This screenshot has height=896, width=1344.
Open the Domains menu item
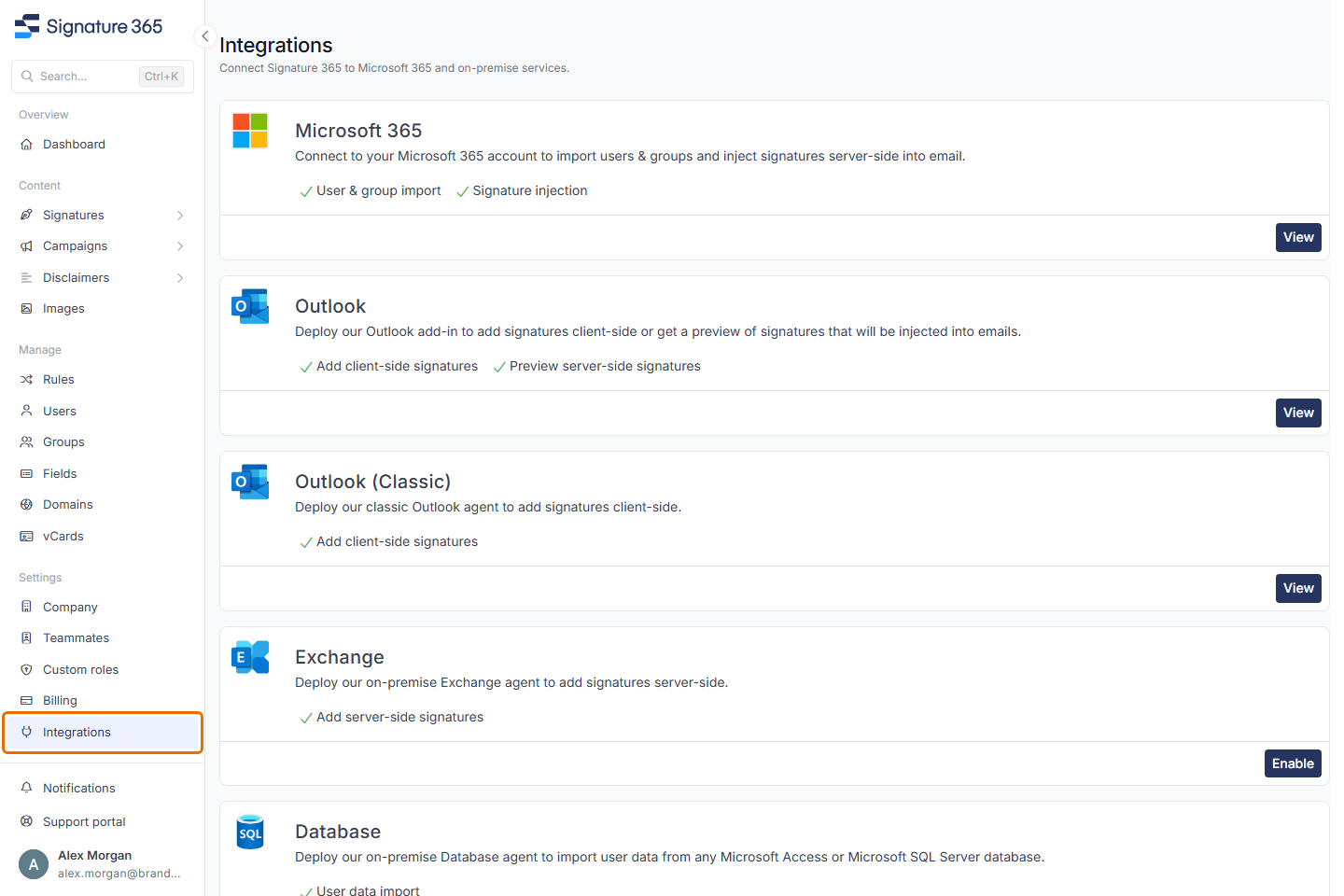pyautogui.click(x=103, y=505)
